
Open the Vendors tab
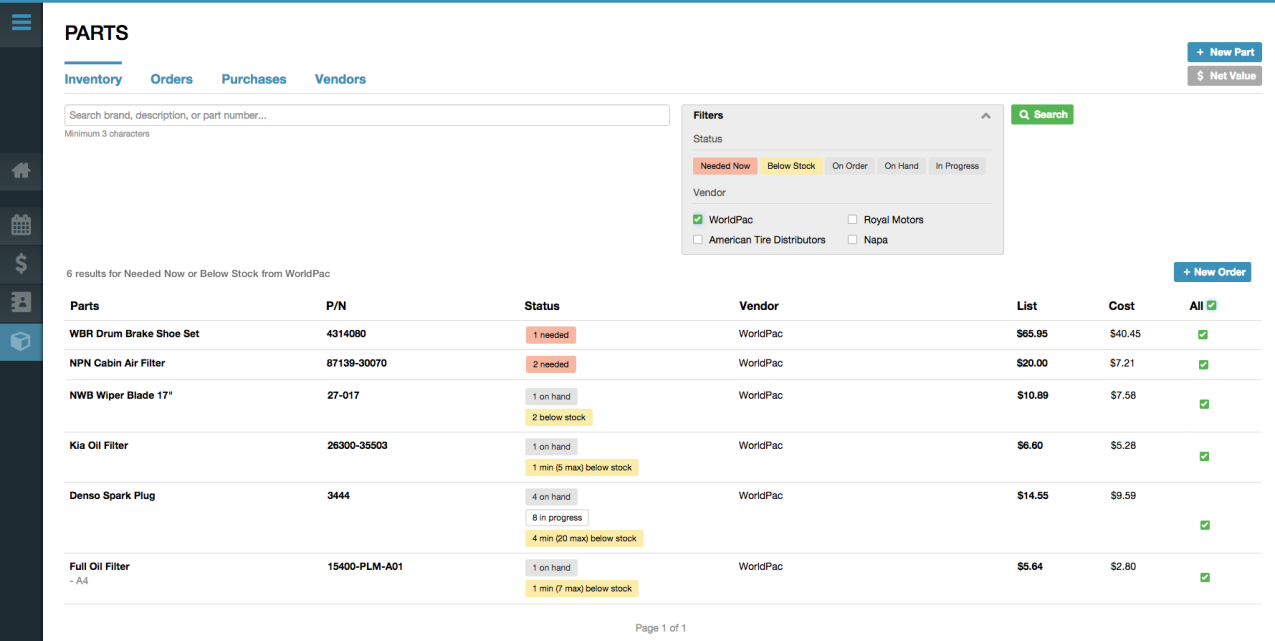[x=340, y=79]
